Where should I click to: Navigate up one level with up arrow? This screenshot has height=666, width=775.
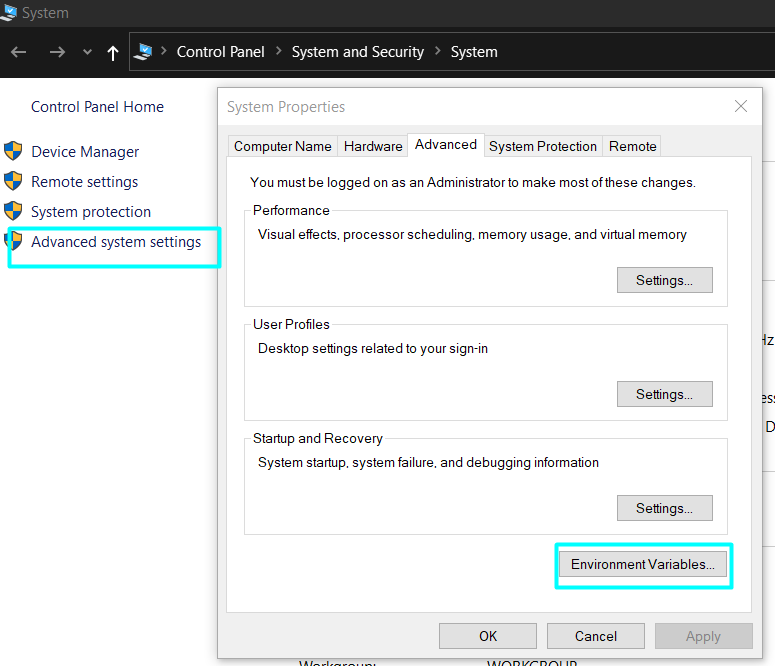(113, 52)
